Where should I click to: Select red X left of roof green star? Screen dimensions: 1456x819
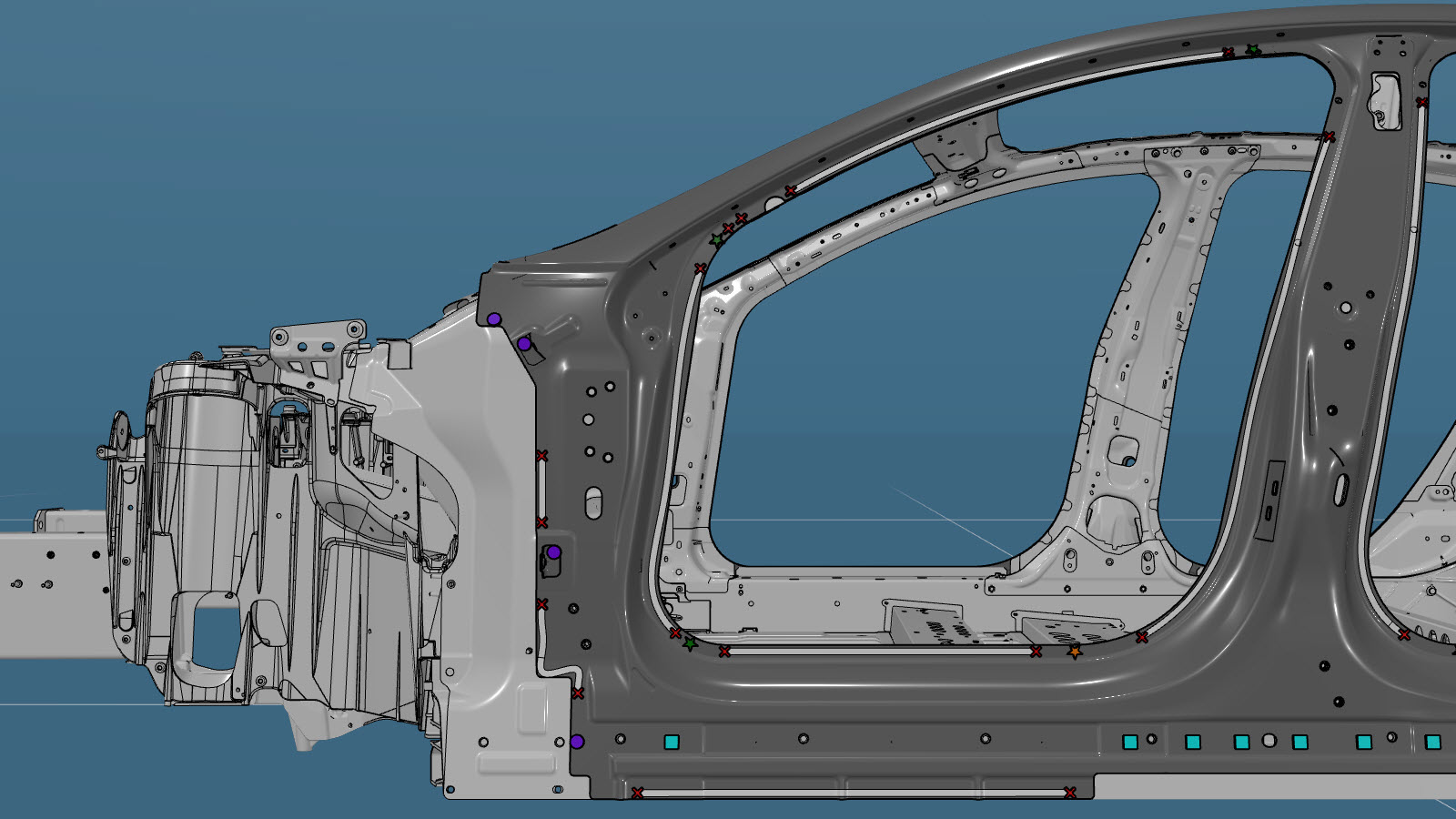[x=1228, y=53]
